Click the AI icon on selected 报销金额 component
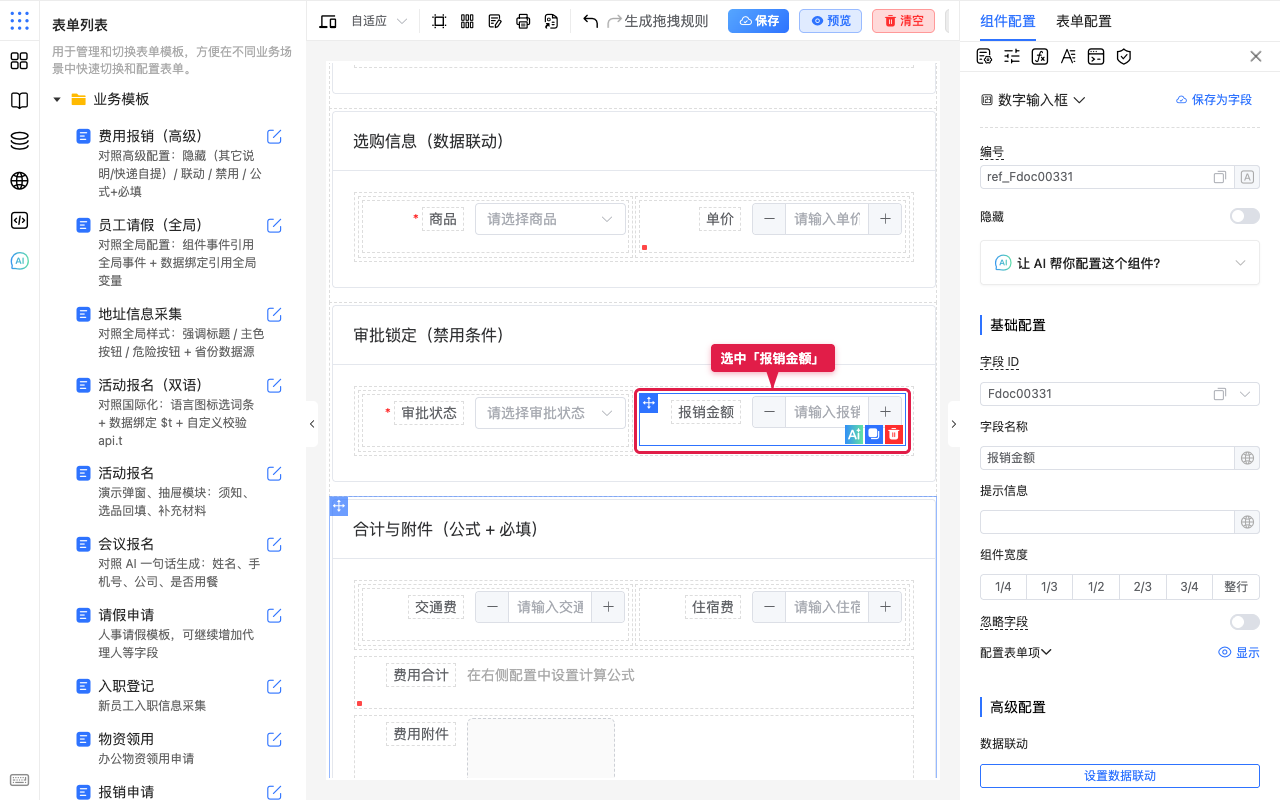This screenshot has width=1280, height=800. coord(854,434)
